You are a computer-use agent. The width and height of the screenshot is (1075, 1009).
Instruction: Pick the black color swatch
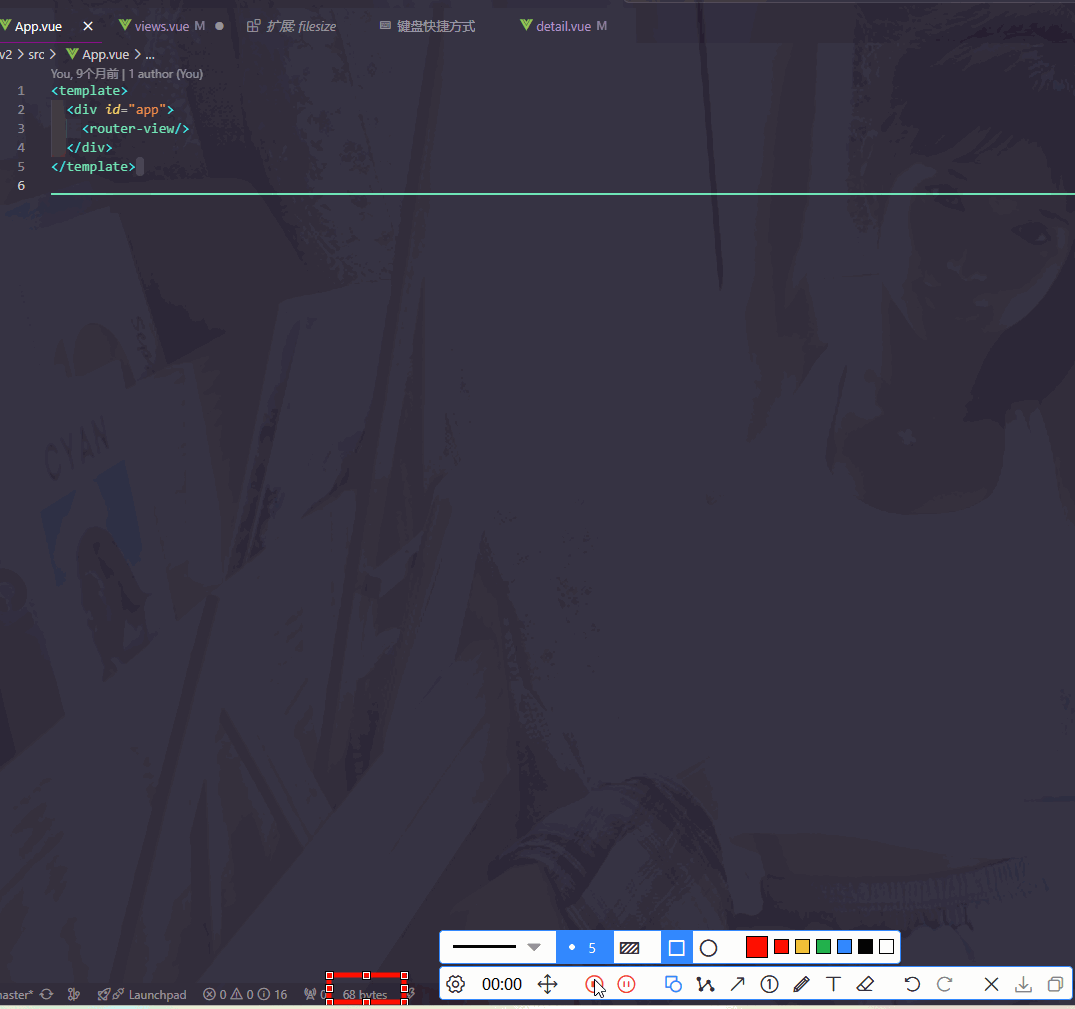click(x=865, y=947)
